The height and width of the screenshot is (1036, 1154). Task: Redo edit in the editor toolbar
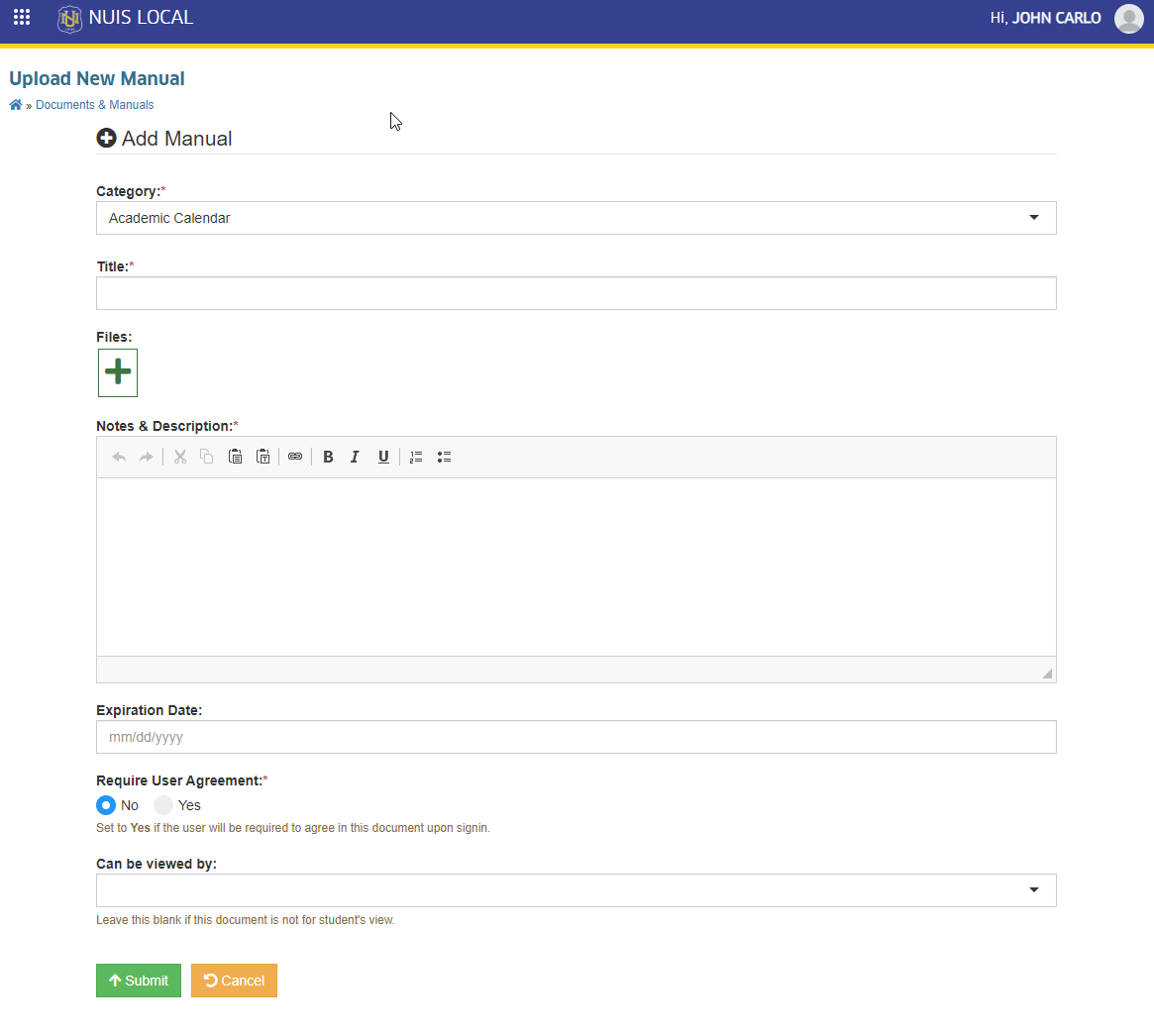(x=147, y=457)
